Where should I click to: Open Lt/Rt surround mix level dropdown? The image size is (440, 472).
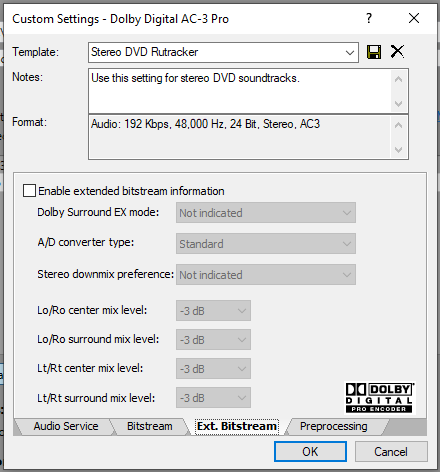pos(213,398)
